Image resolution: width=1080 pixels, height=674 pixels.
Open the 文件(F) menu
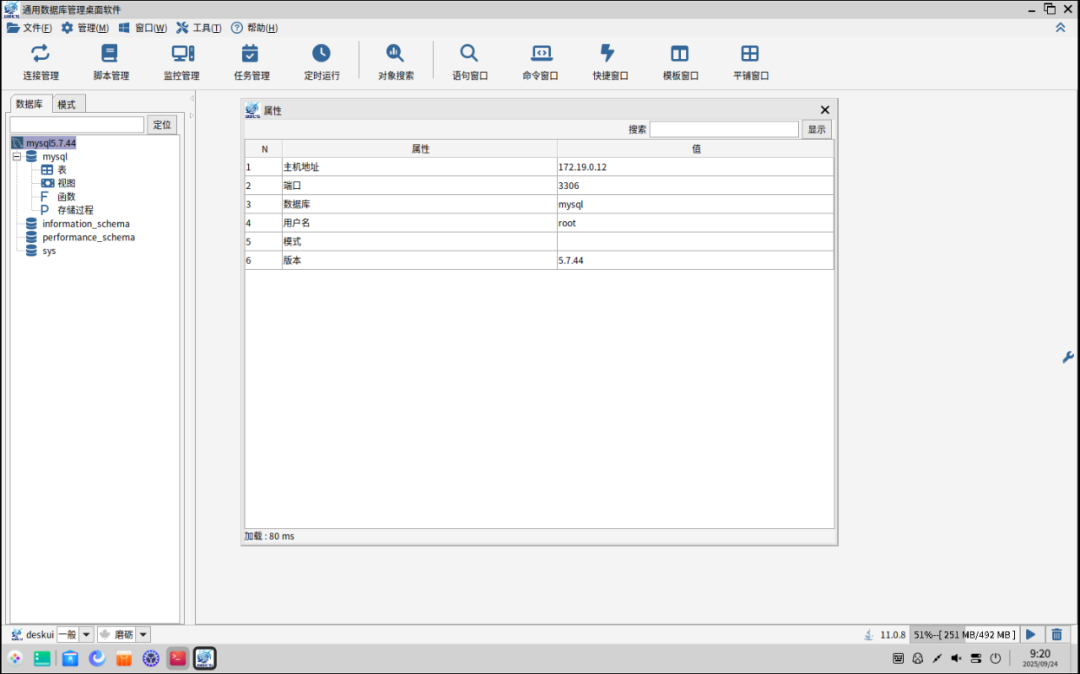pyautogui.click(x=29, y=28)
